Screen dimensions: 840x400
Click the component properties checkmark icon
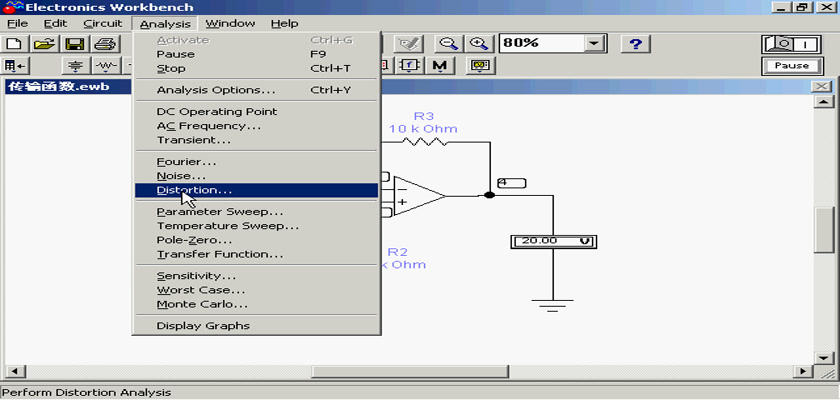pyautogui.click(x=408, y=44)
